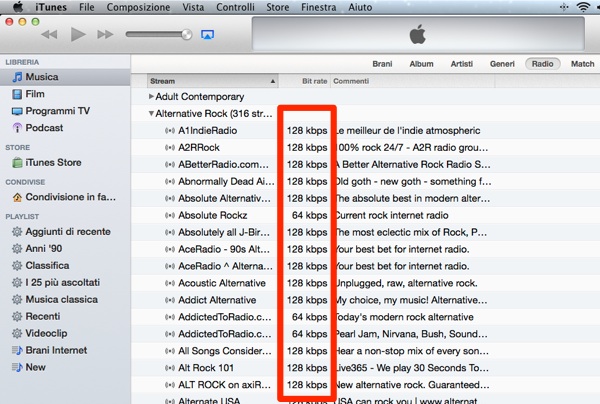Select Aggiunti di recente playlist
The height and width of the screenshot is (404, 600).
pyautogui.click(x=65, y=231)
